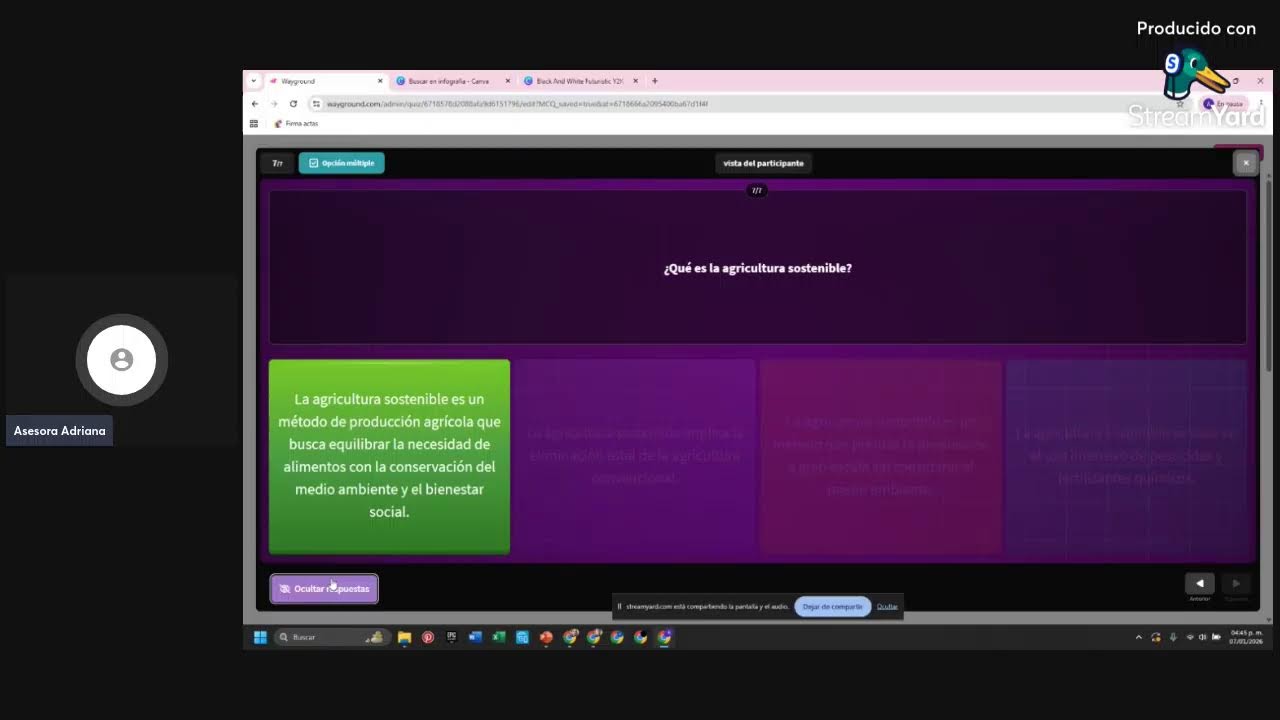The height and width of the screenshot is (720, 1280).
Task: Click the browser forward arrow
Action: click(x=274, y=104)
